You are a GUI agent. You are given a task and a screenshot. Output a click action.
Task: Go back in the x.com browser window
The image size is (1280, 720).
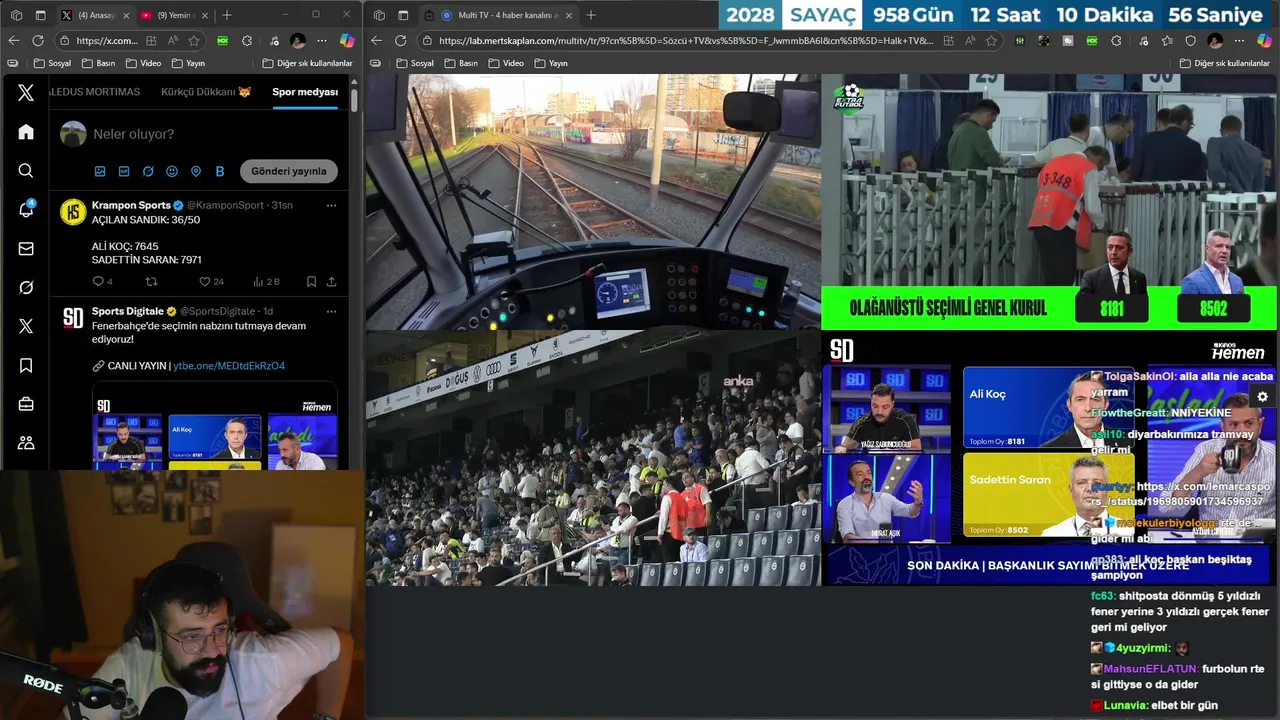tap(13, 40)
